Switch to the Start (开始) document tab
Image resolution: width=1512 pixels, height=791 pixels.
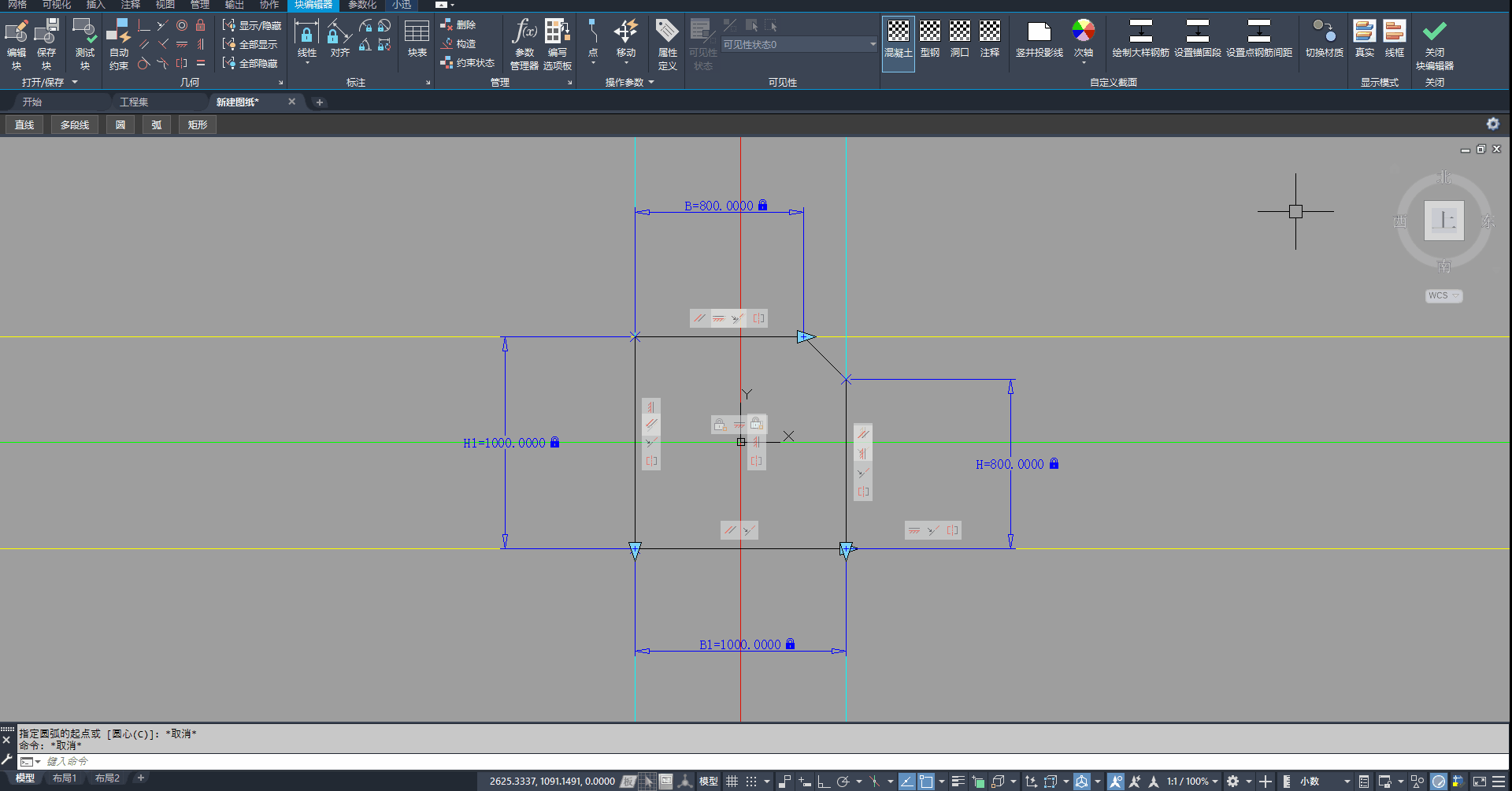pyautogui.click(x=32, y=102)
